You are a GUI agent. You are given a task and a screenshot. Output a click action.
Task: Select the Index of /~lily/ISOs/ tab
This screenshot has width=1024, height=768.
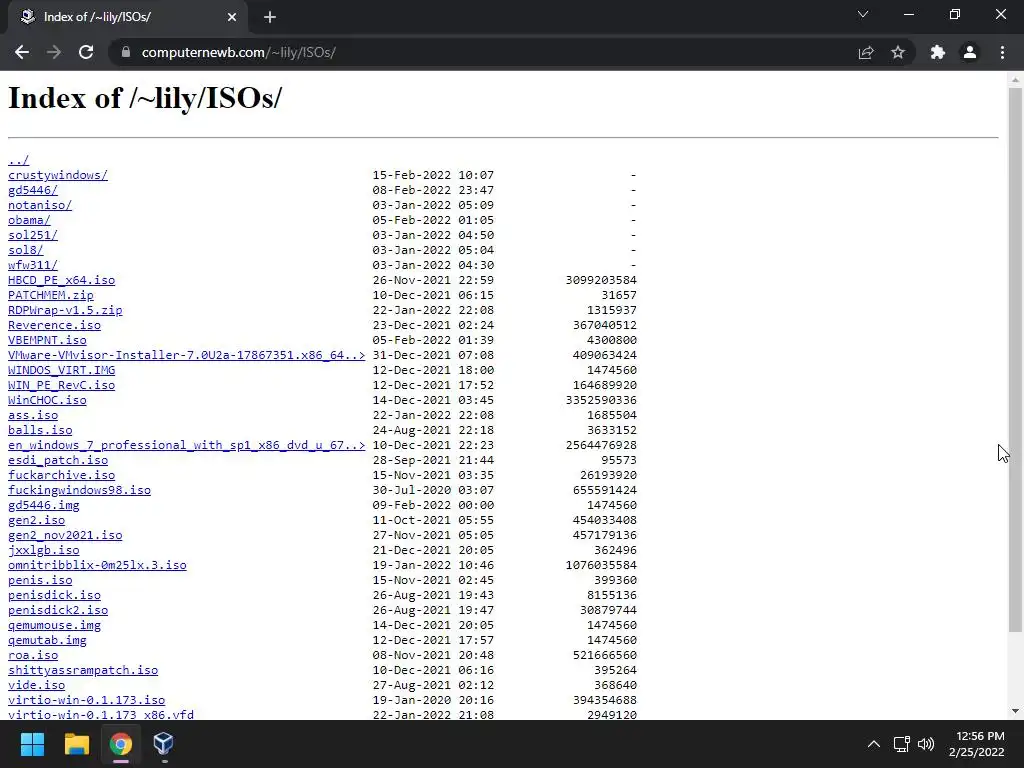click(x=127, y=17)
